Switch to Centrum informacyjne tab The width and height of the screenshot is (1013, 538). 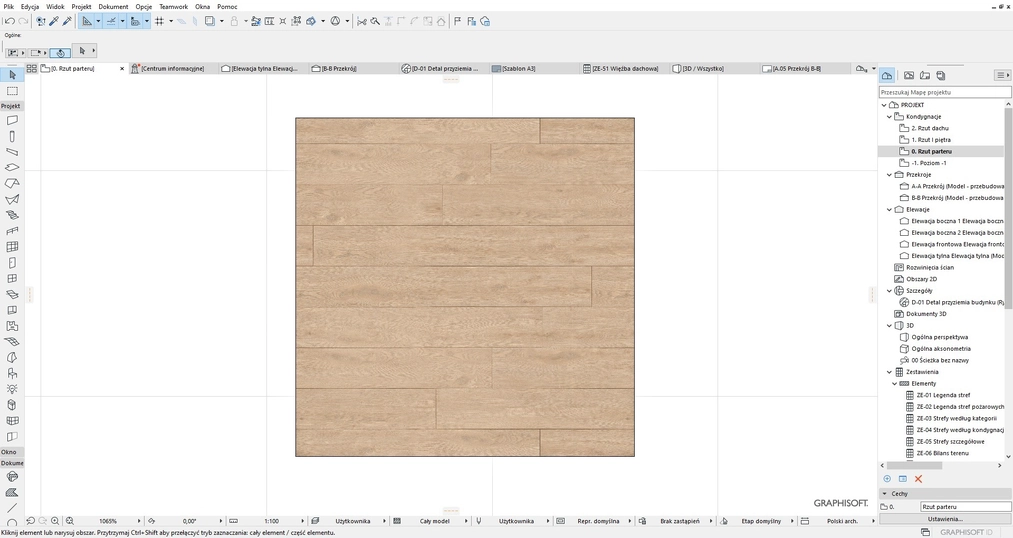point(173,68)
